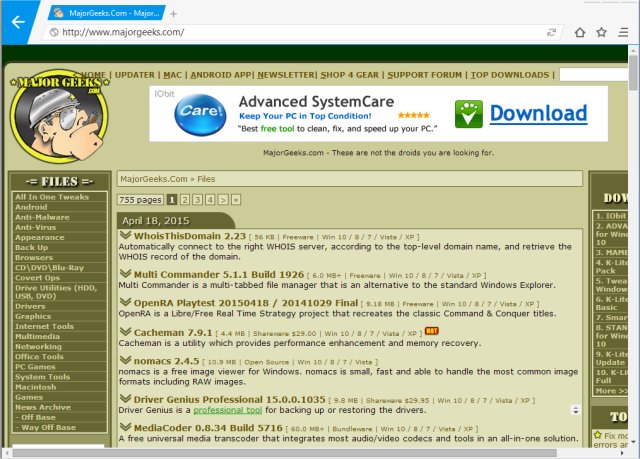Go to page 3 of files

198,200
